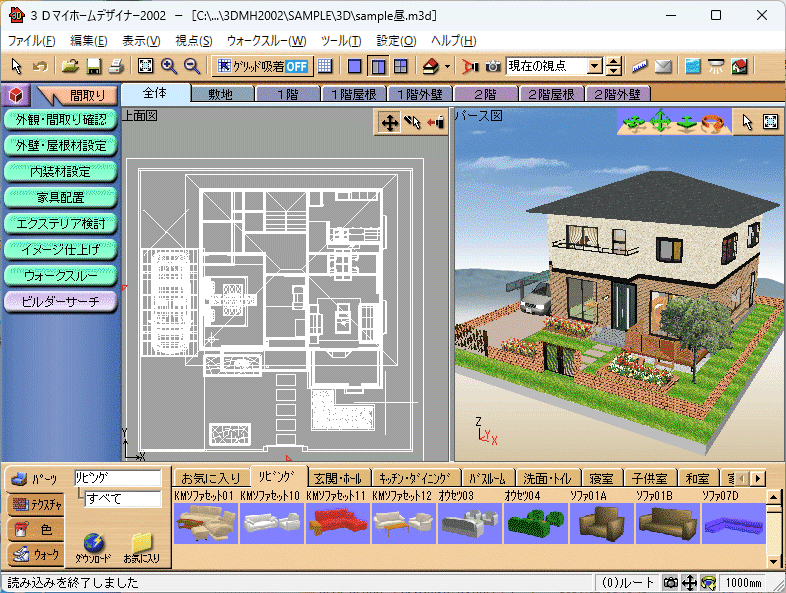Click the print icon in toolbar
This screenshot has width=786, height=593.
coord(116,66)
